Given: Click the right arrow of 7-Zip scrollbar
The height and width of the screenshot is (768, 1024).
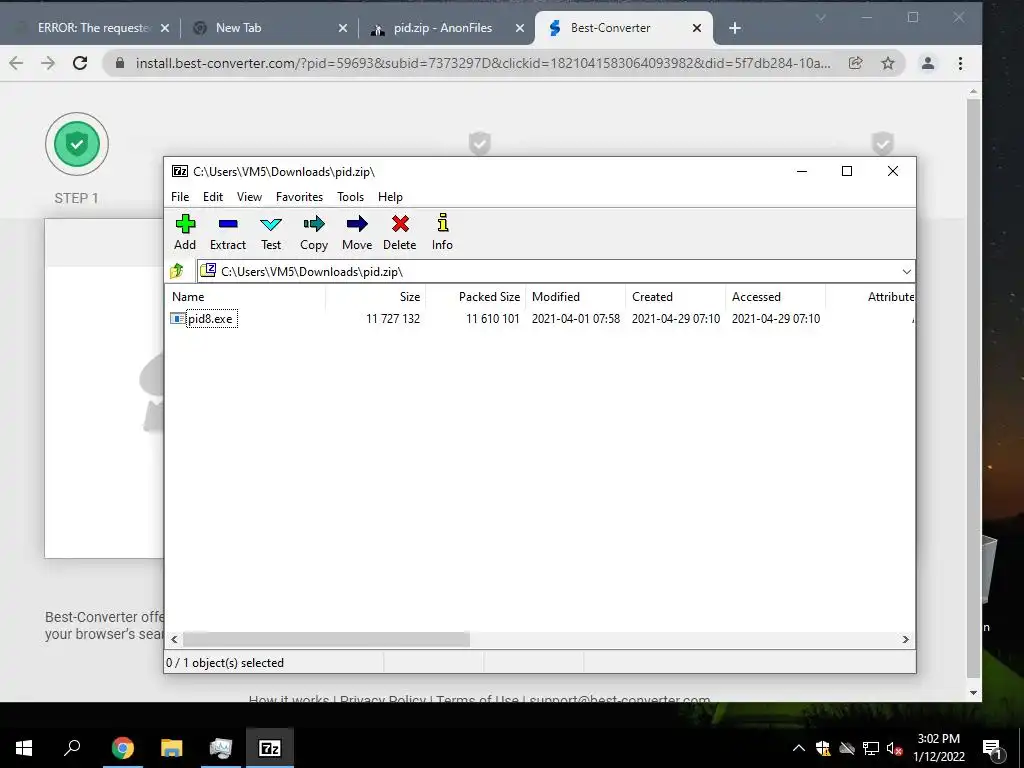Looking at the screenshot, I should point(905,639).
